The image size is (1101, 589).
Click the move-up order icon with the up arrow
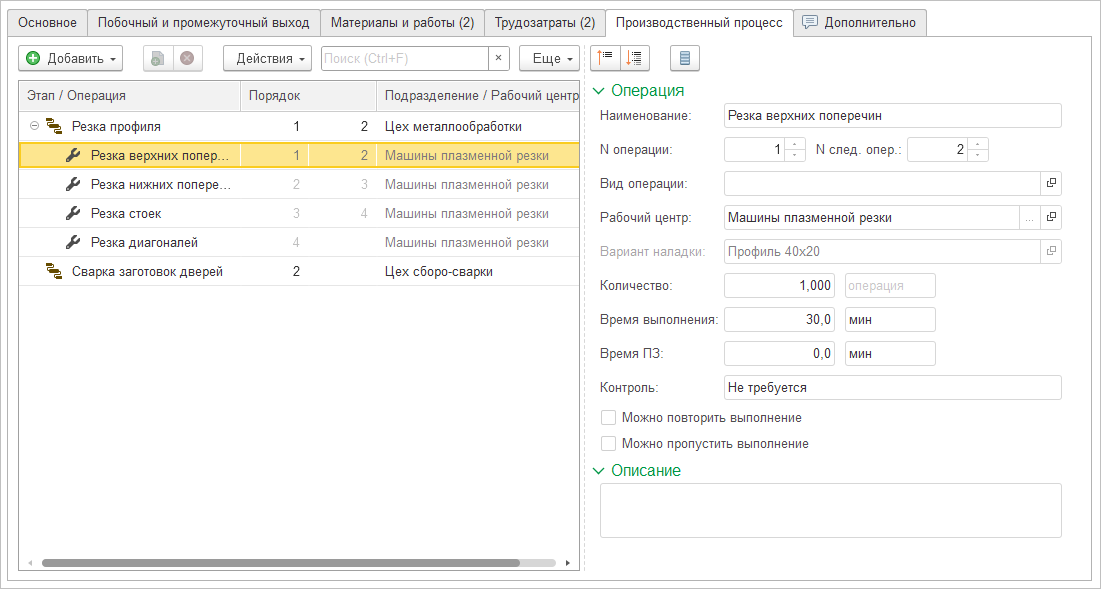606,59
